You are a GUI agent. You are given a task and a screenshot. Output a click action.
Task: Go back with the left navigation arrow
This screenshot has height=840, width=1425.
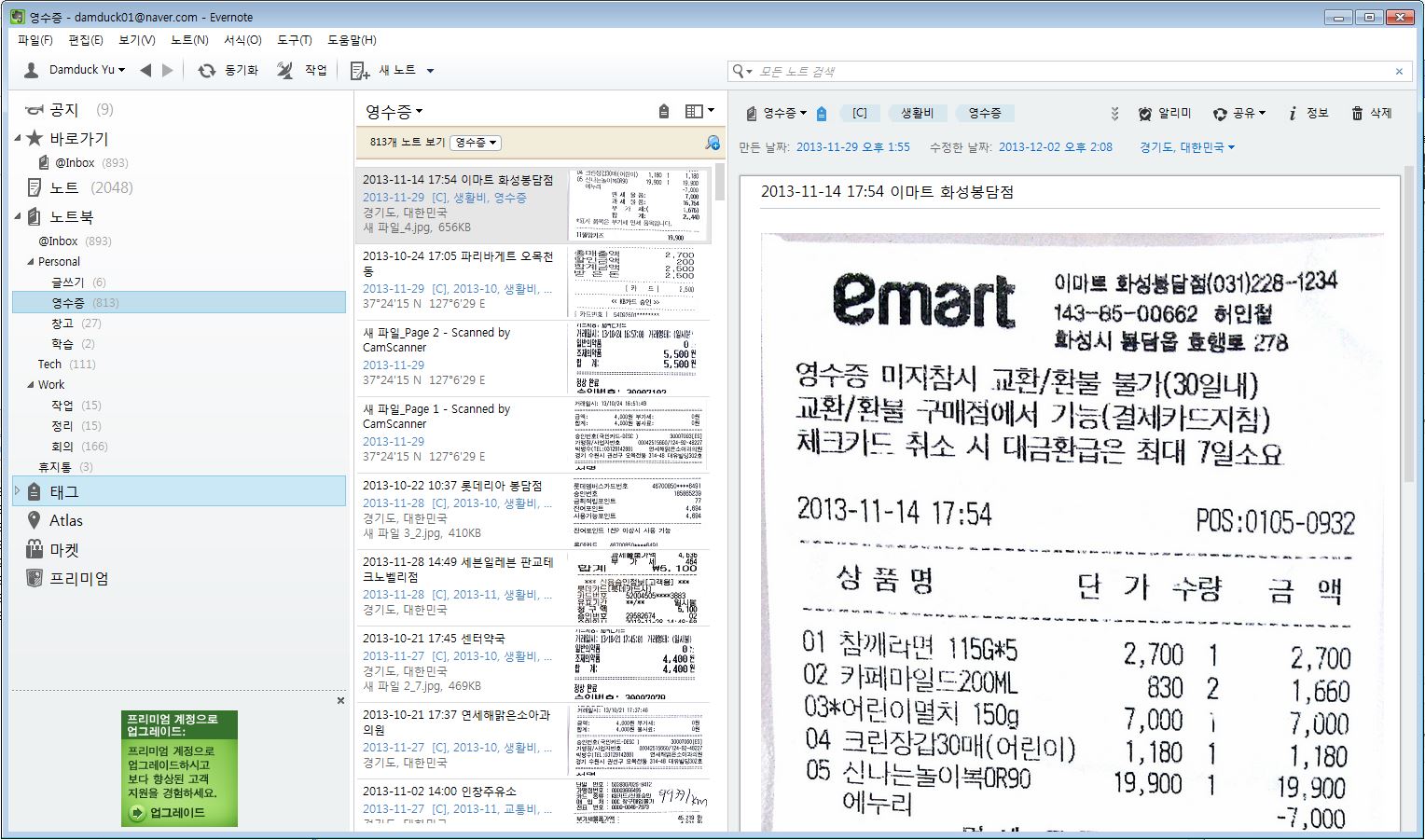[x=145, y=70]
